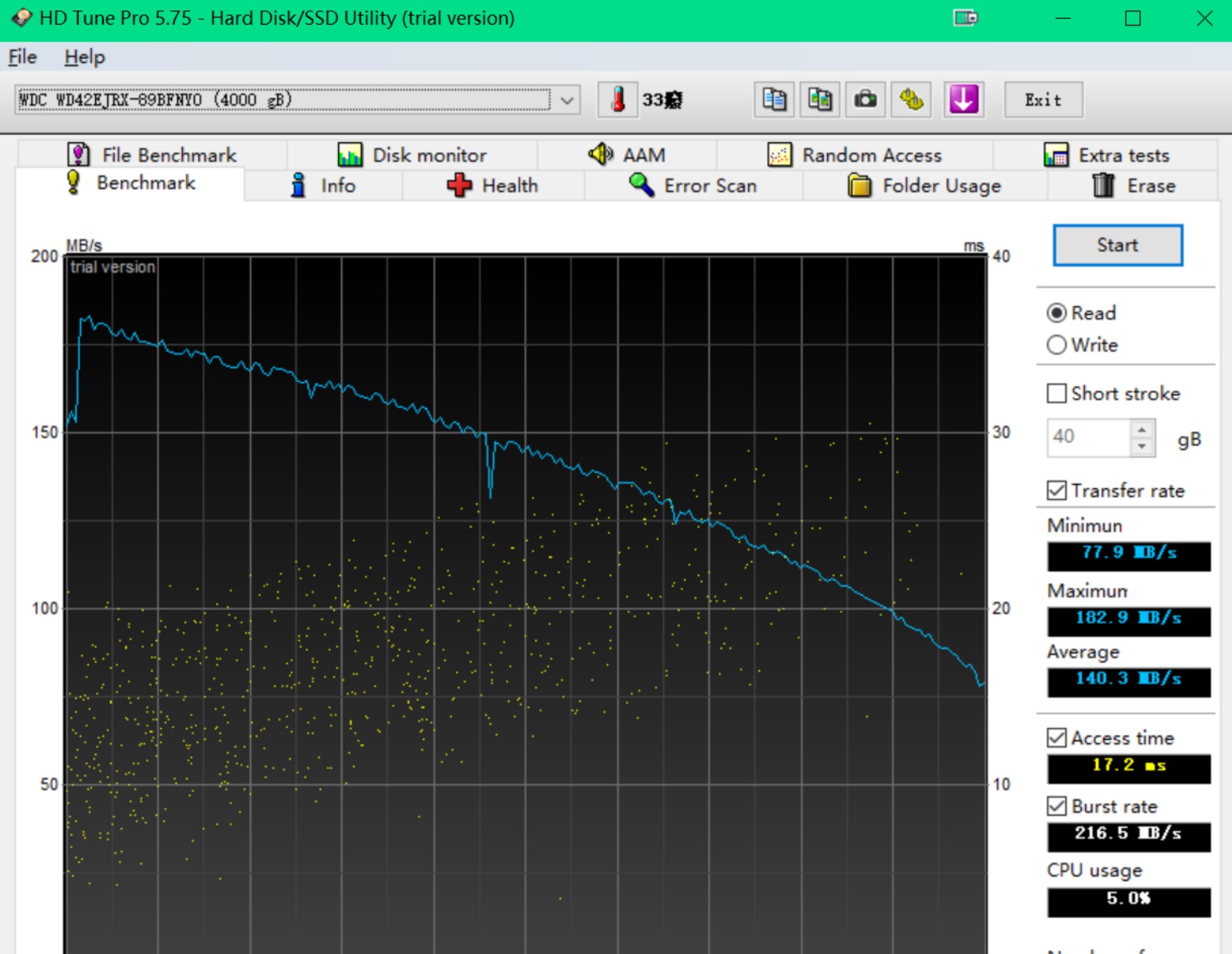This screenshot has width=1232, height=954.
Task: Switch to the AAM tab
Action: point(627,154)
